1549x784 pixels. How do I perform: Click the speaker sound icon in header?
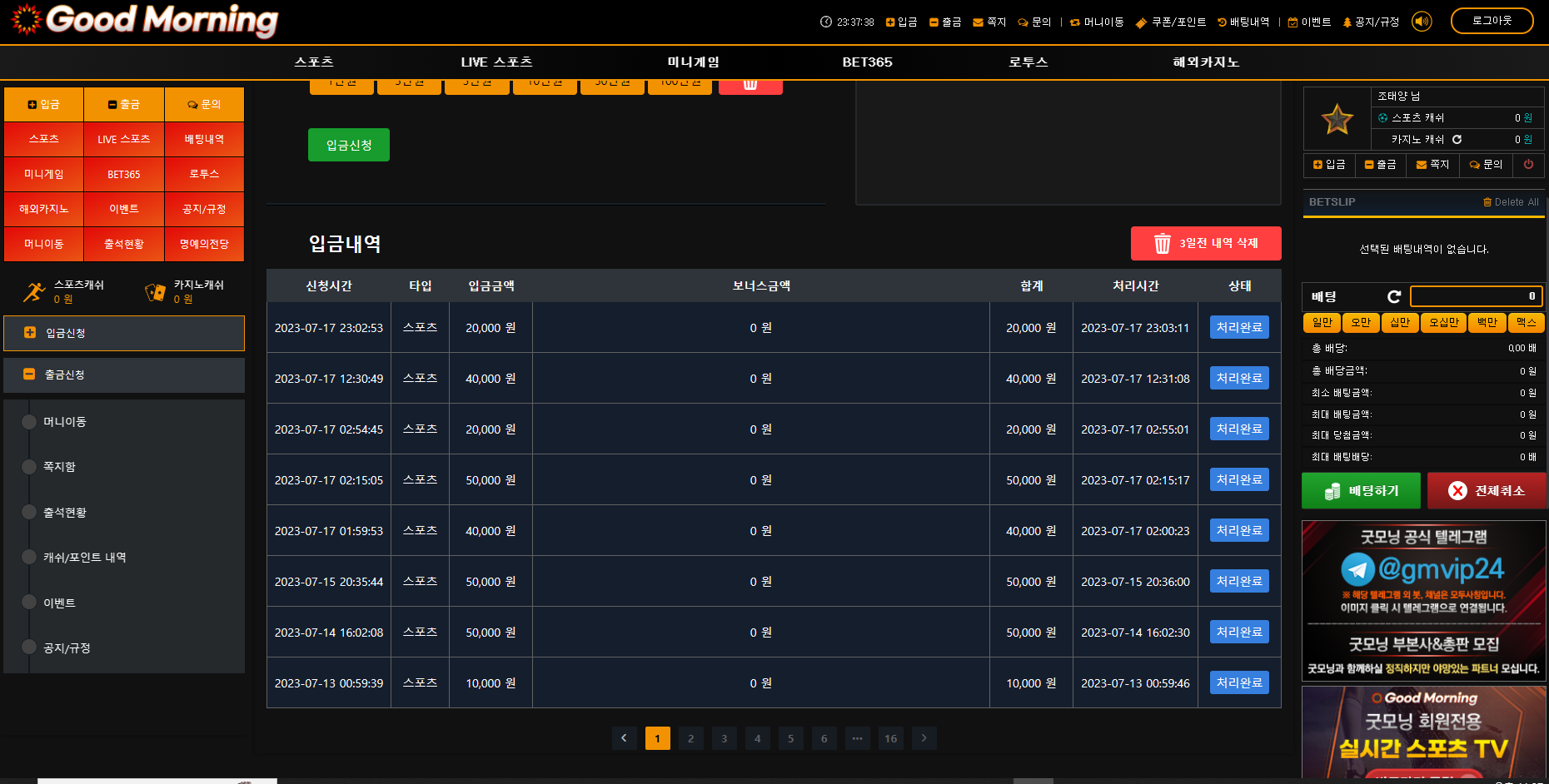tap(1422, 22)
